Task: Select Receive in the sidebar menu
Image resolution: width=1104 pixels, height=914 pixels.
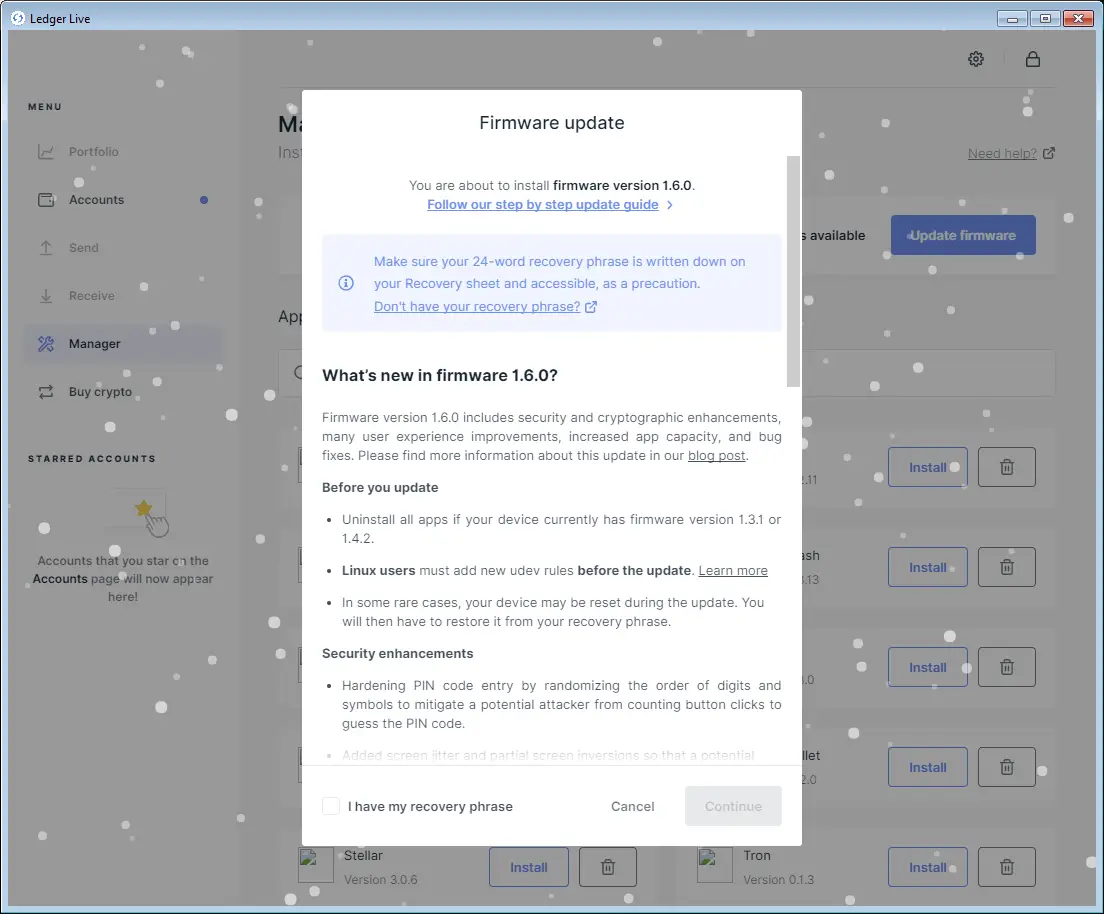Action: [x=92, y=296]
